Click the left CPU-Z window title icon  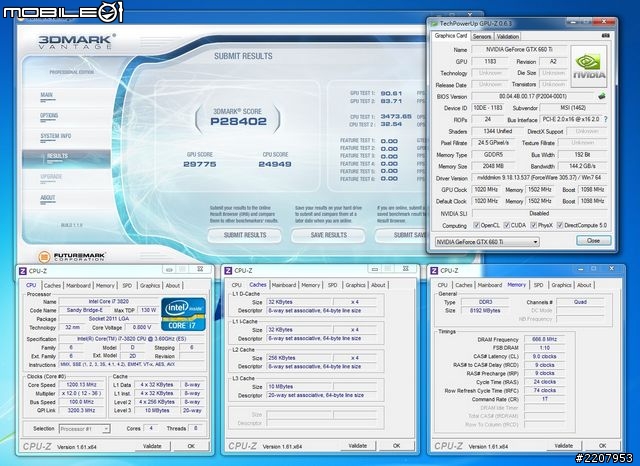click(23, 271)
